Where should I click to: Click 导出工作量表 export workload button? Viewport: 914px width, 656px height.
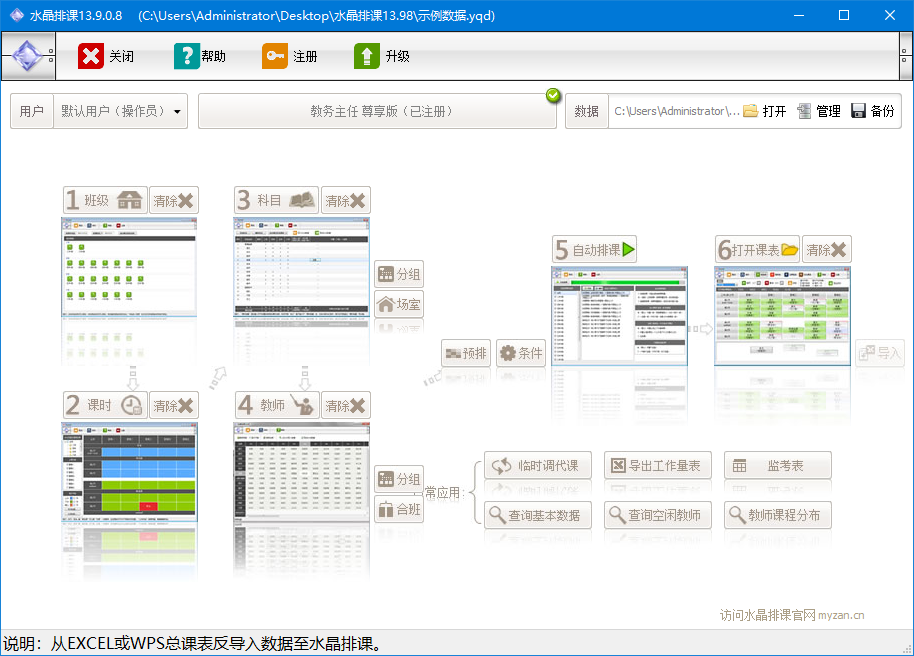[657, 466]
